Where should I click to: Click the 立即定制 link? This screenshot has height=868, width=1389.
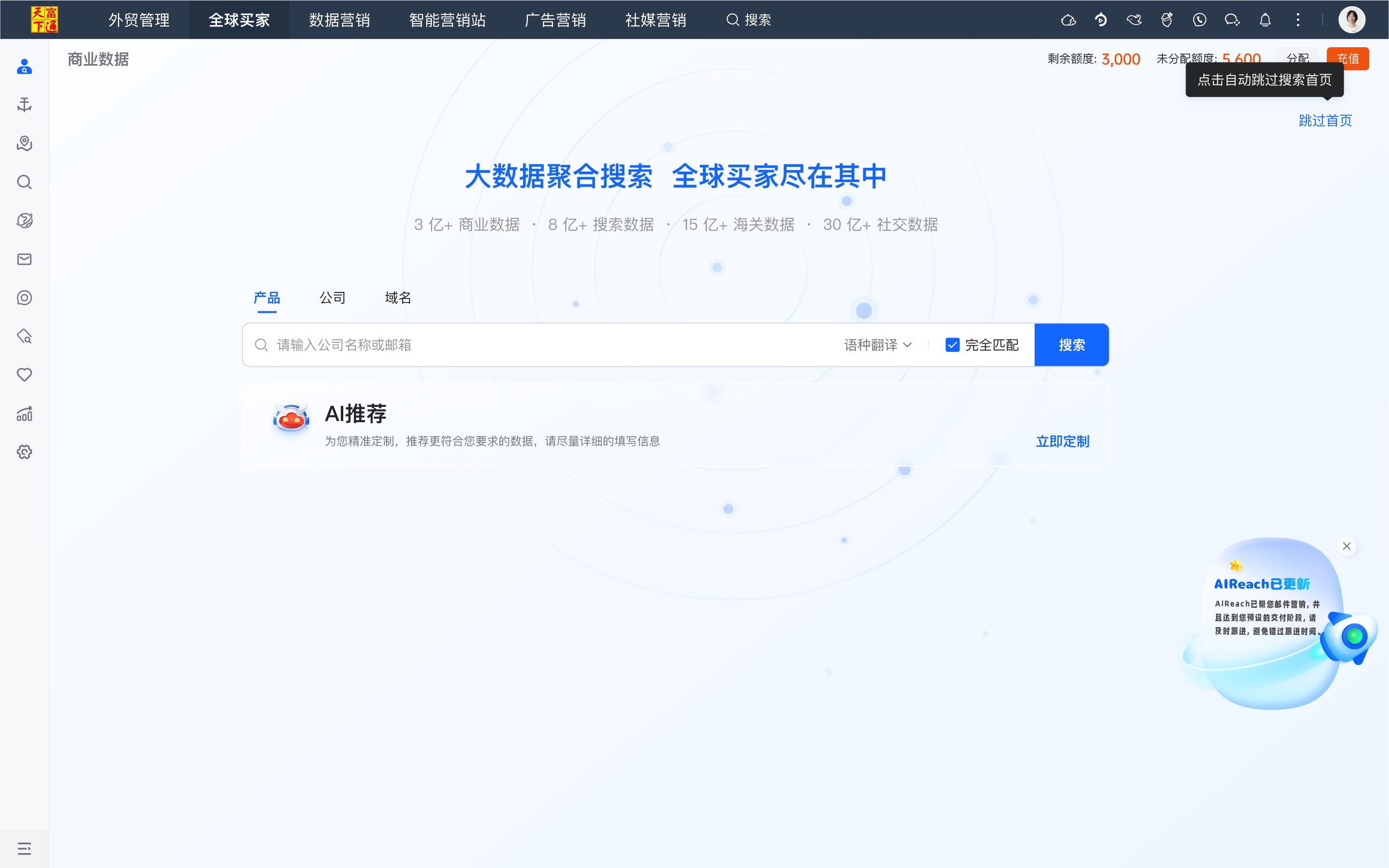[x=1062, y=441]
